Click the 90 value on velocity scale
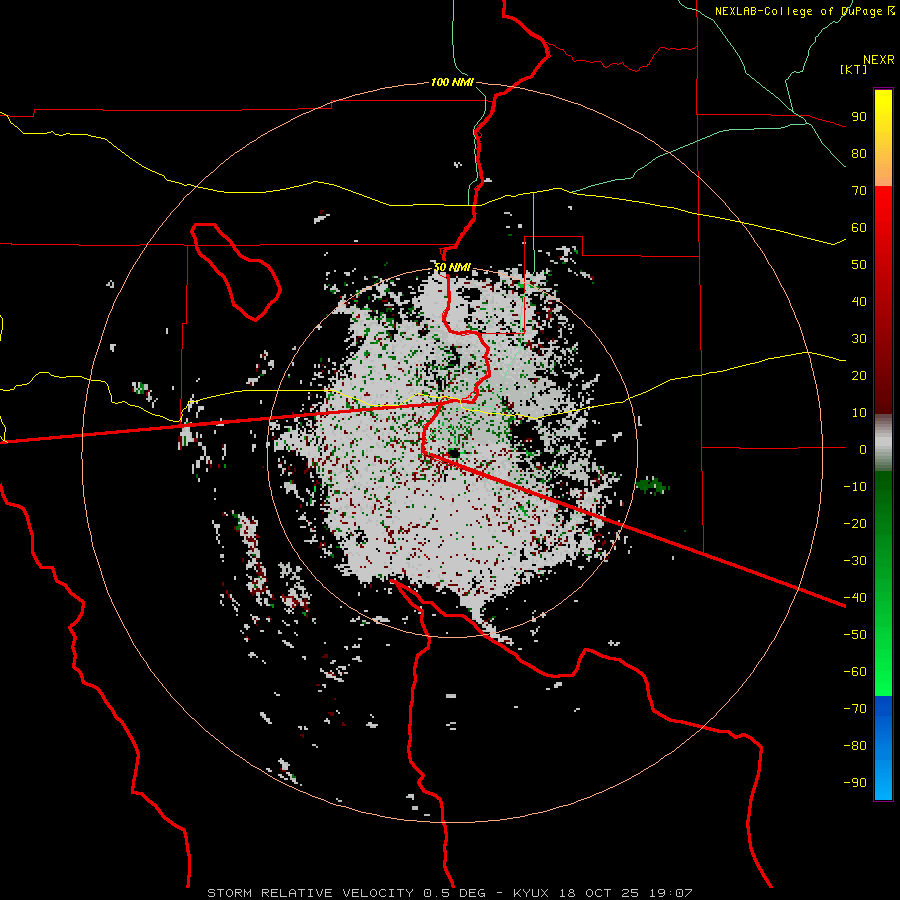 pyautogui.click(x=859, y=117)
